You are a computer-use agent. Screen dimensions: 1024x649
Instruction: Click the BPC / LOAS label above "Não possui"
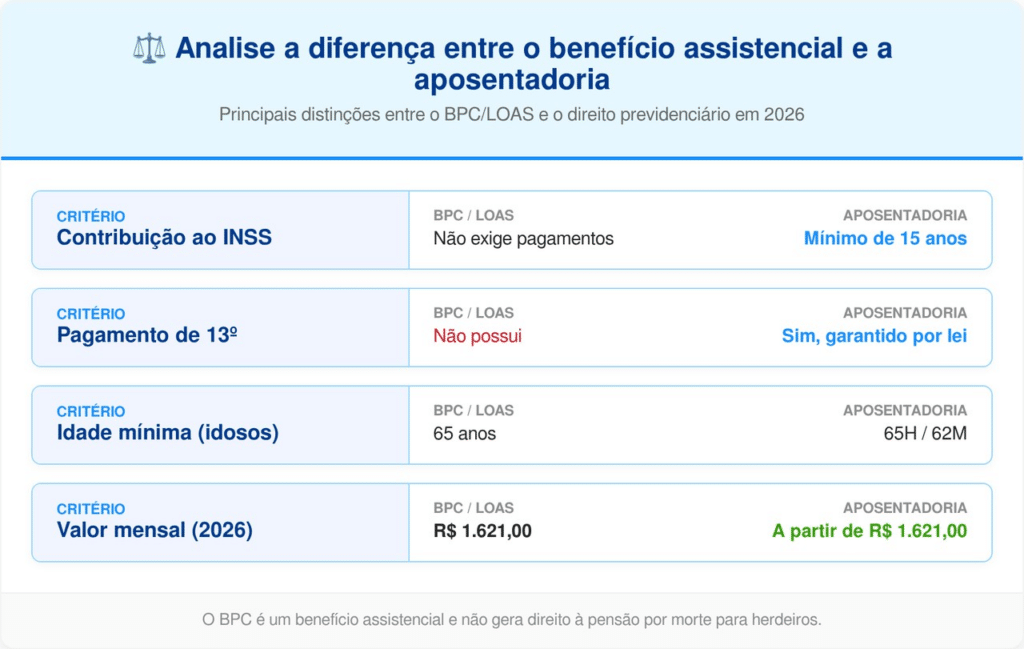click(x=473, y=313)
